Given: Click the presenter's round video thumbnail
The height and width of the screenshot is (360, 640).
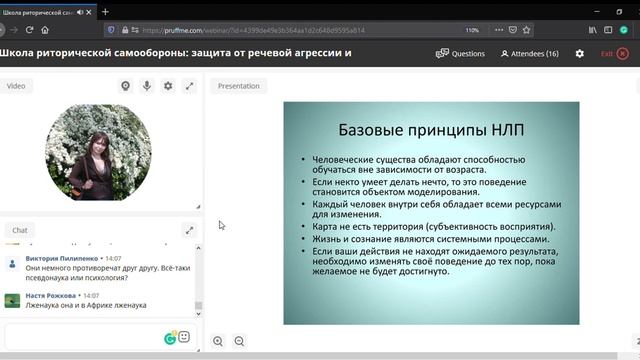Looking at the screenshot, I should coord(98,152).
